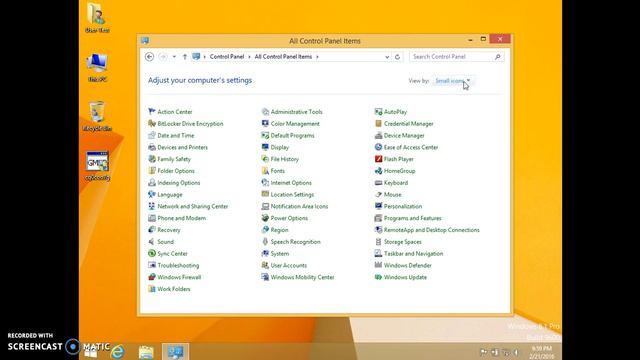Open the Phone and Modem link

pyautogui.click(x=181, y=218)
